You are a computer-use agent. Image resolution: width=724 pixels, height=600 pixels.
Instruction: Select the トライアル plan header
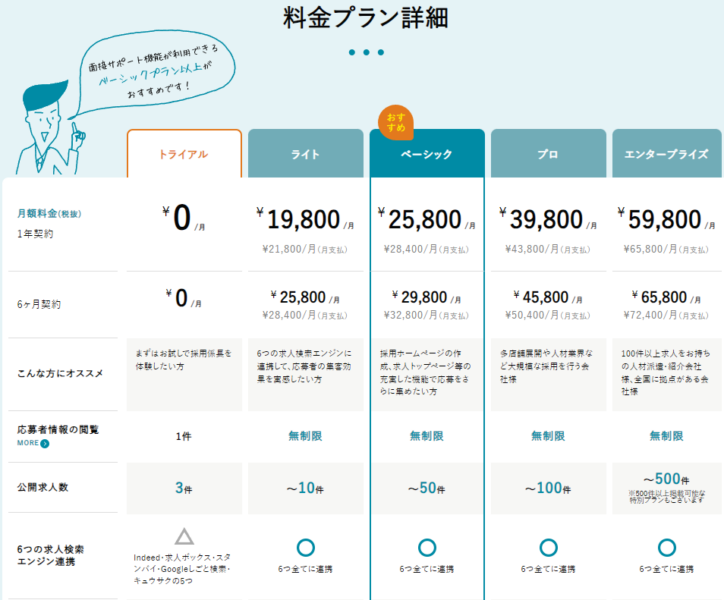point(184,154)
